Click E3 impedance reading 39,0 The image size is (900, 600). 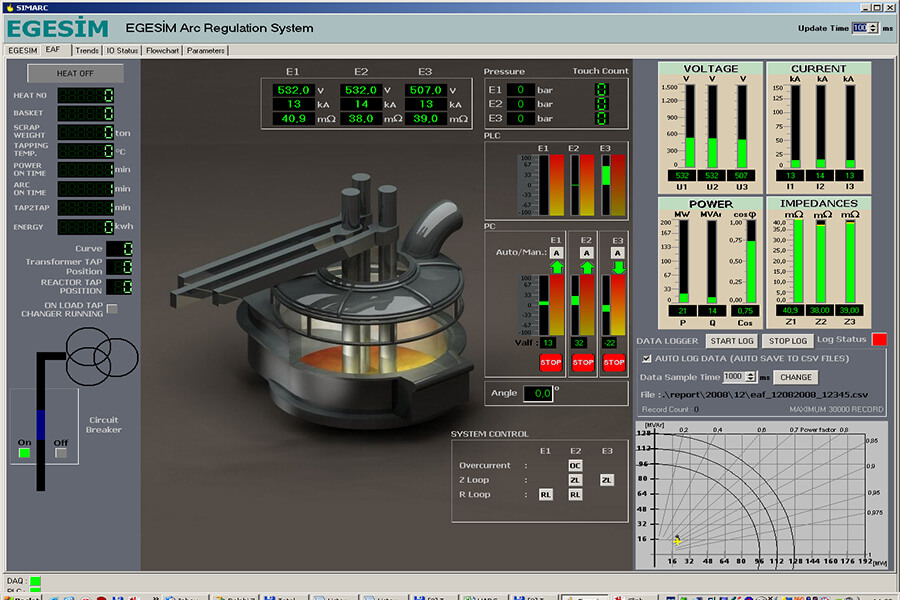[x=426, y=119]
